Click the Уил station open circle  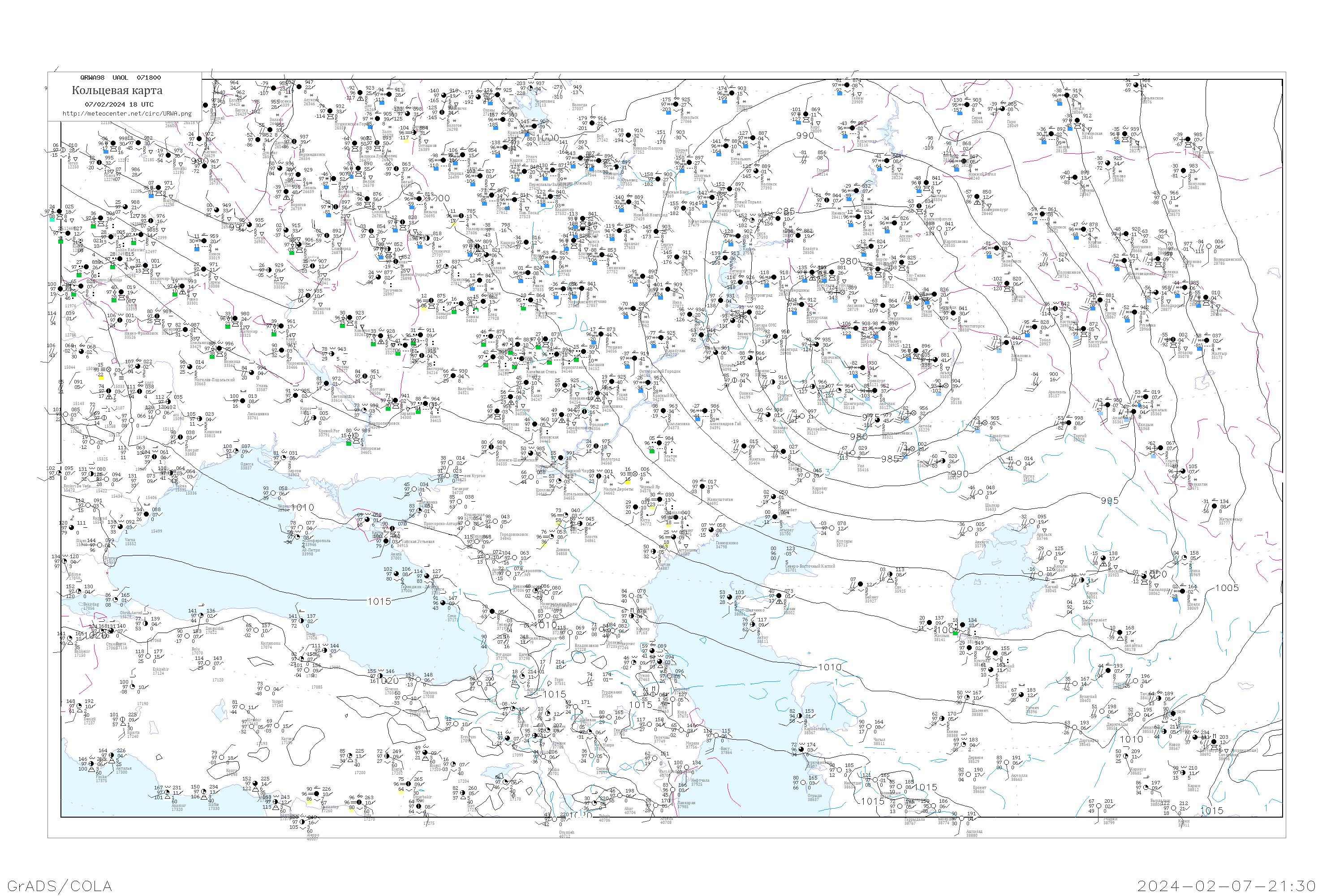[x=852, y=452]
